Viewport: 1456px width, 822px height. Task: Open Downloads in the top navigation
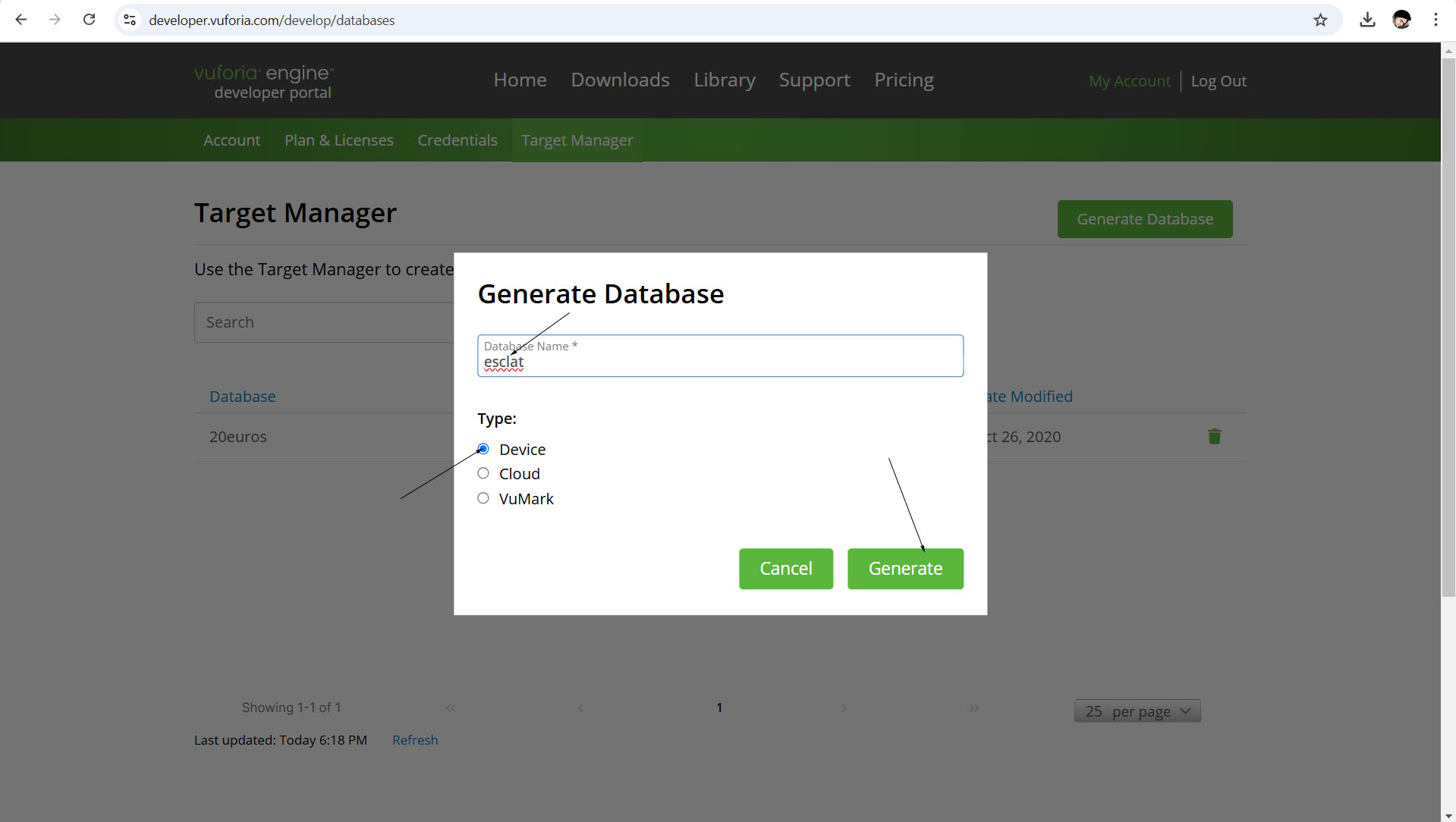click(619, 80)
